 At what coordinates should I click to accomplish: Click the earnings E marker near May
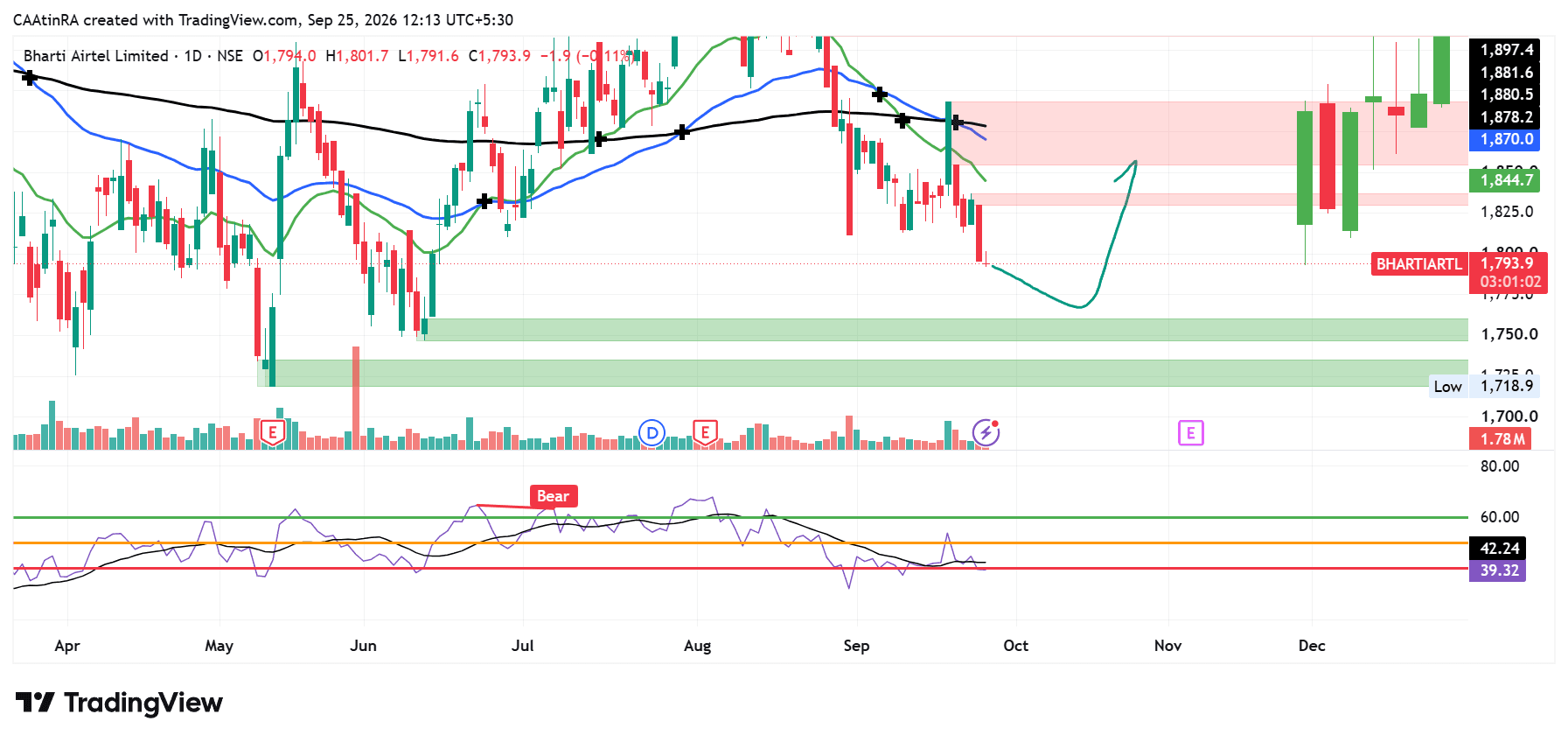click(273, 432)
